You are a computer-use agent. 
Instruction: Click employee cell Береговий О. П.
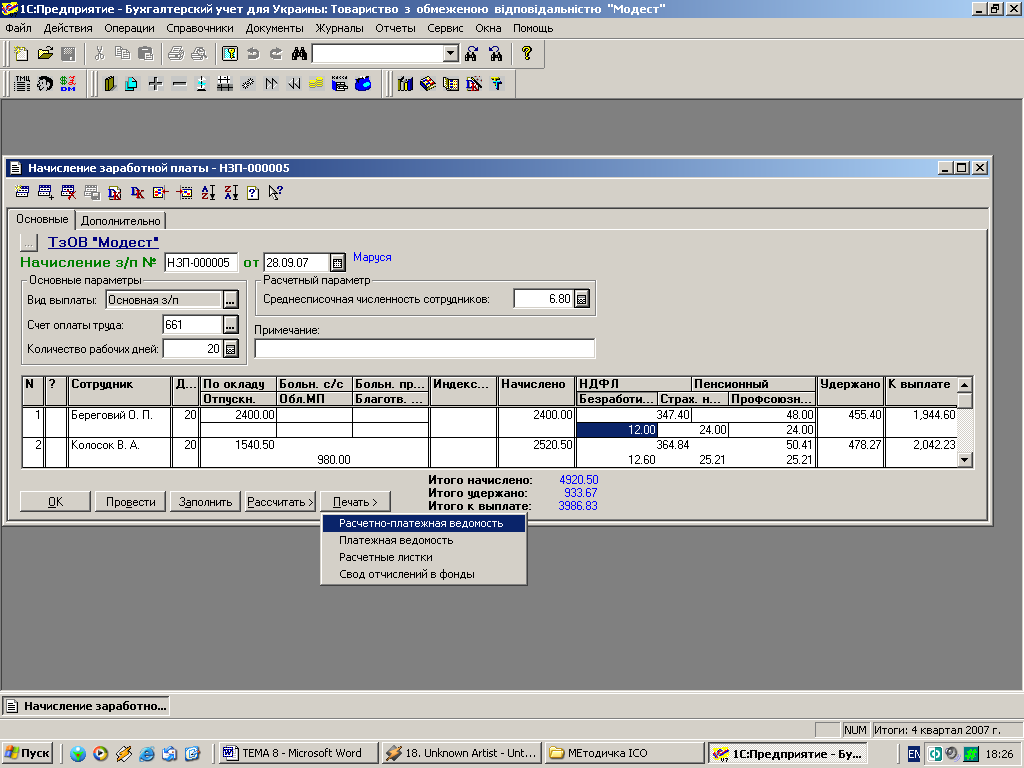[x=119, y=422]
